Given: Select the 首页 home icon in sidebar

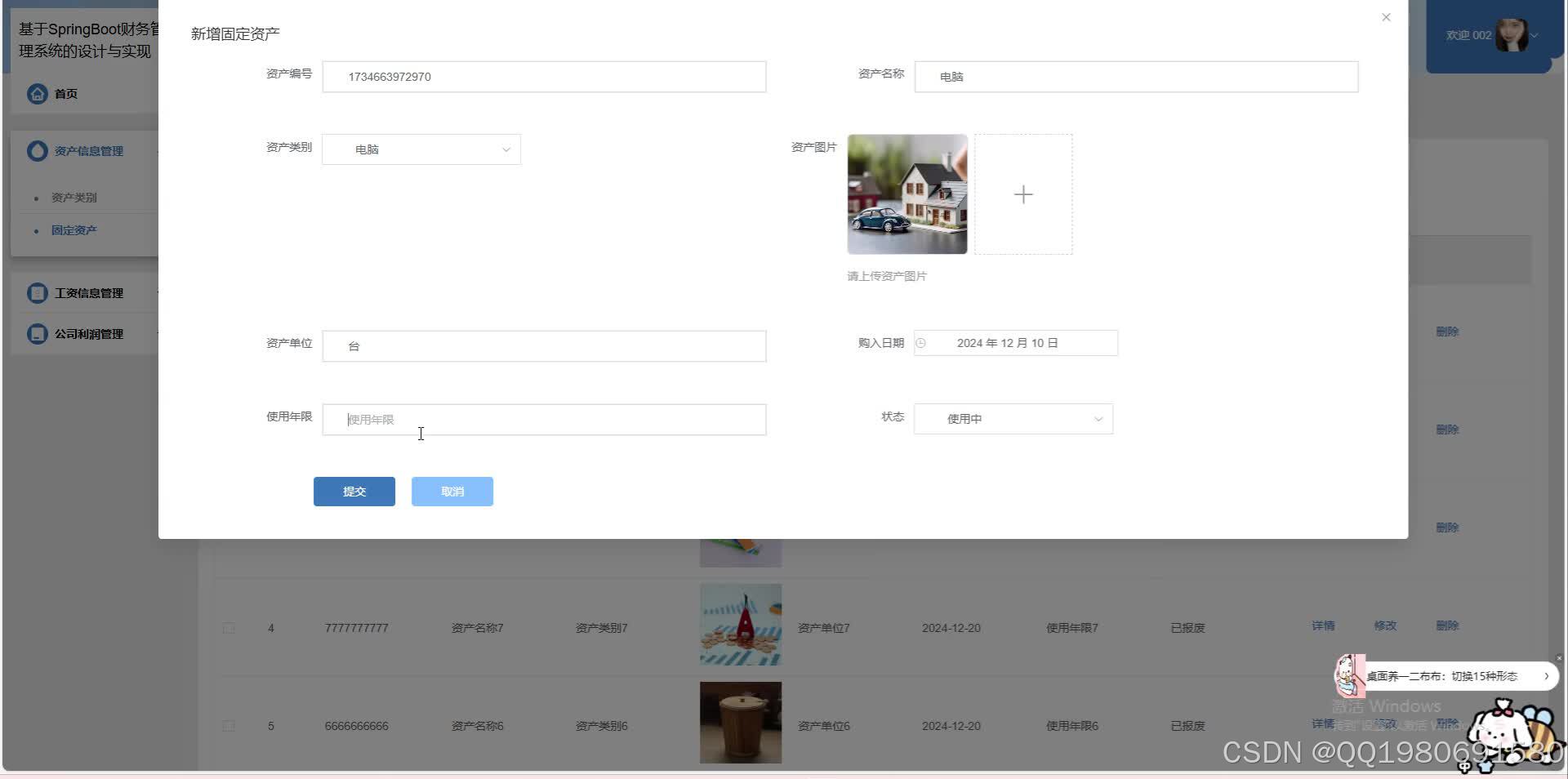Looking at the screenshot, I should tap(38, 93).
